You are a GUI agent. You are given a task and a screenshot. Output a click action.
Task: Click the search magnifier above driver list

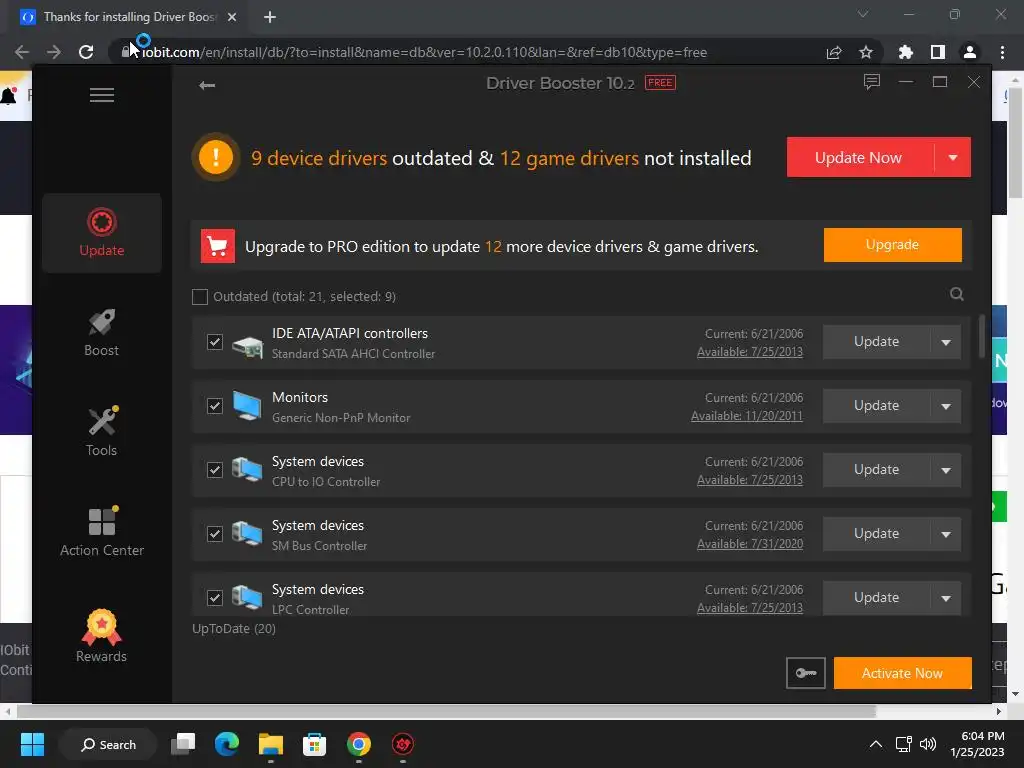957,294
